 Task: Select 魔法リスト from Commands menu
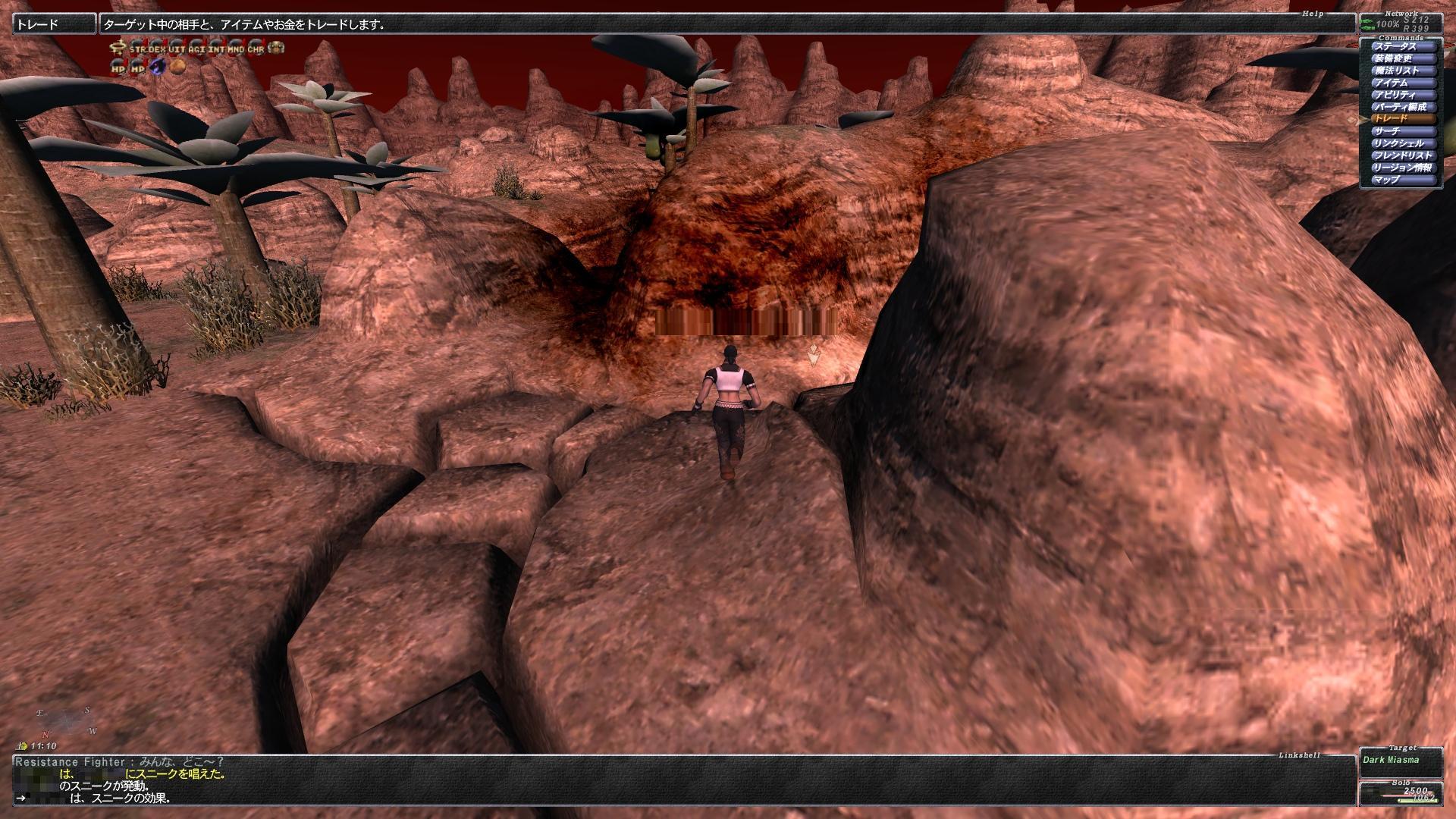coord(1403,71)
